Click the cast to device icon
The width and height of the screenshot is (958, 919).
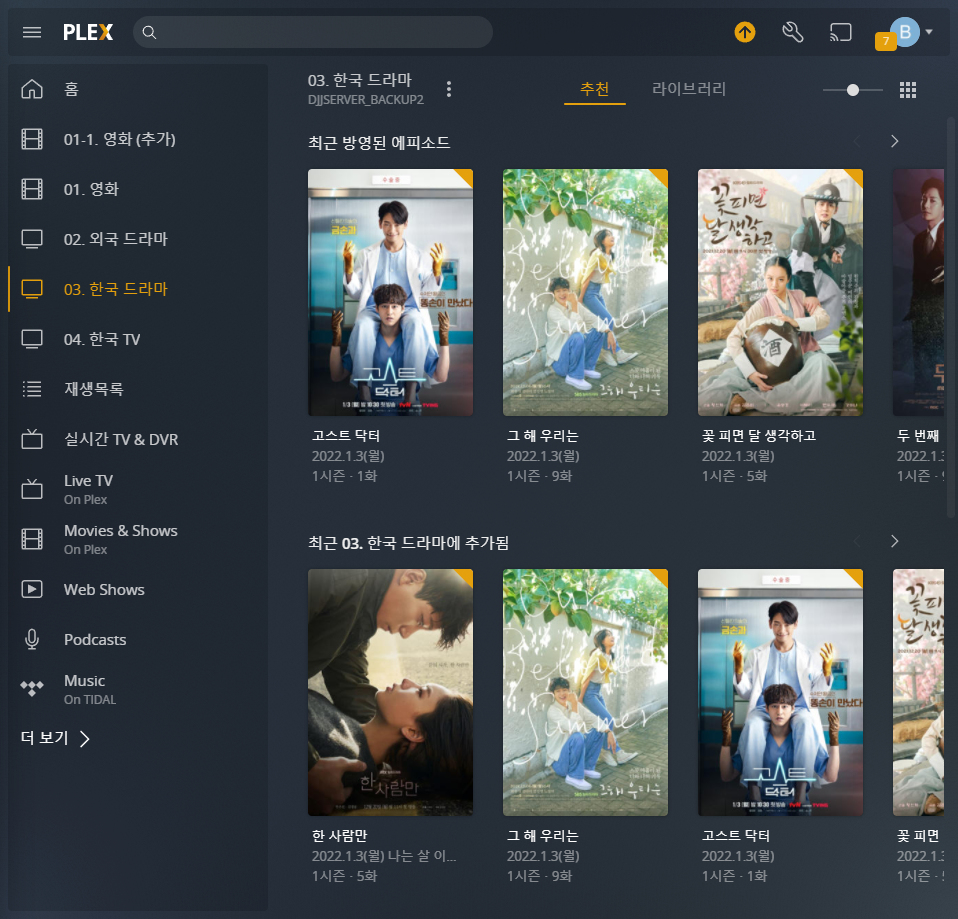(841, 32)
